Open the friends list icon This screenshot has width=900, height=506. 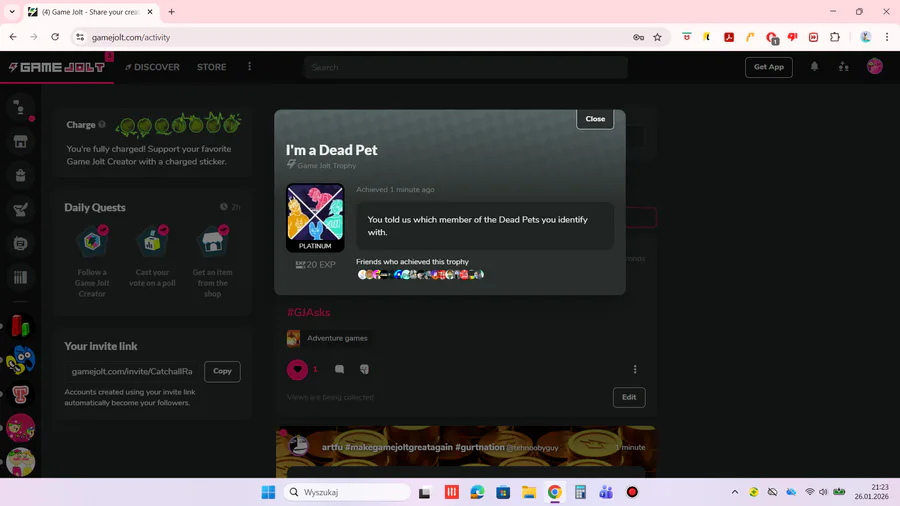tap(843, 67)
